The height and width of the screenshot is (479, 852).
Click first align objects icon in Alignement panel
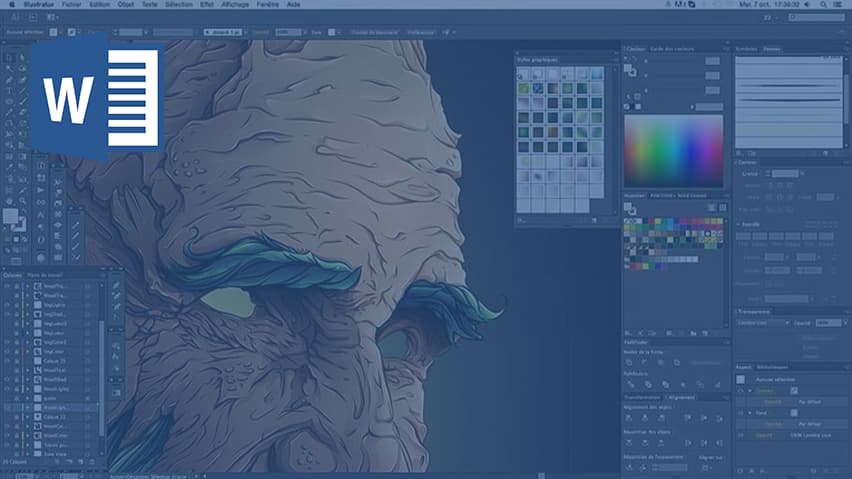(629, 418)
